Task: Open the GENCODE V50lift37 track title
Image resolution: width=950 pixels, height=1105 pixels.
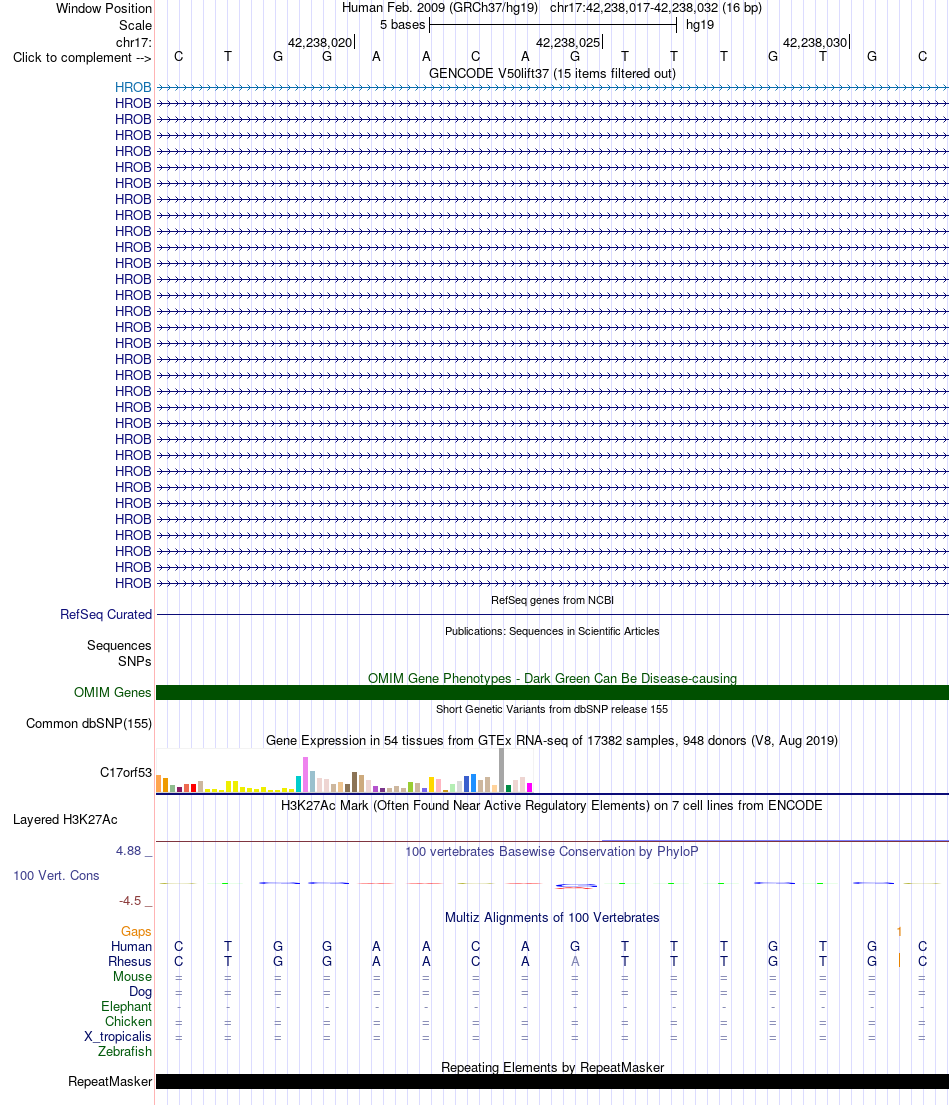Action: pos(552,73)
